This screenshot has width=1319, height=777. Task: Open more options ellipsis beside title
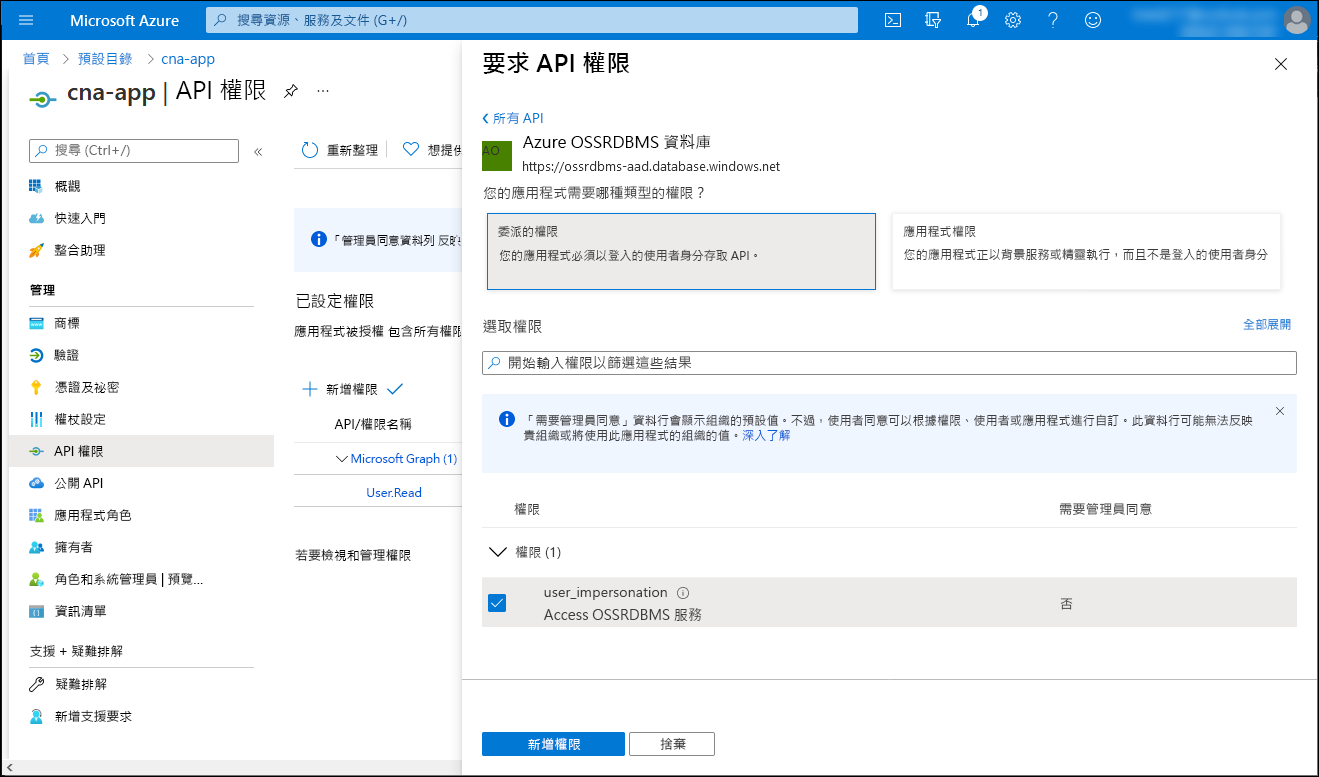(x=323, y=91)
